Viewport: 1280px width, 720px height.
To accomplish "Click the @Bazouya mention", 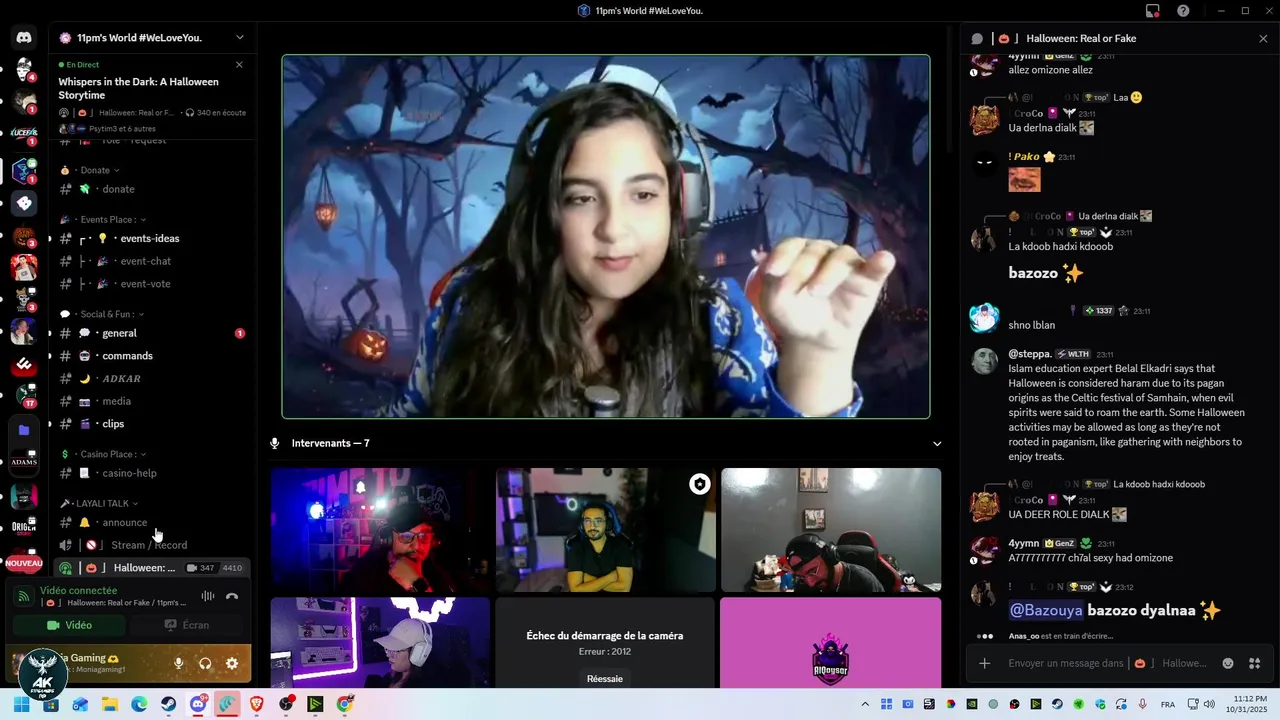I will coord(1046,610).
